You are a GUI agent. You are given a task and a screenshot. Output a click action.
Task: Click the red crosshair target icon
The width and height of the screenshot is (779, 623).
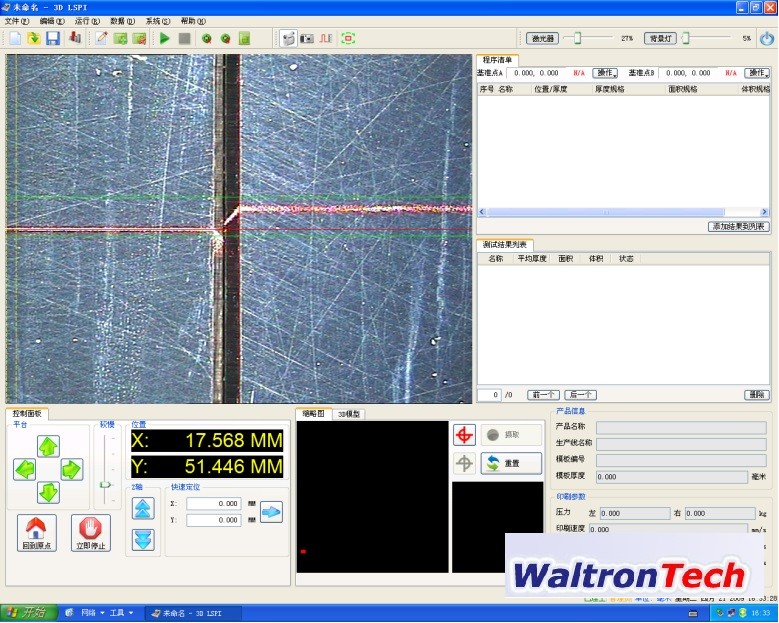(x=464, y=435)
